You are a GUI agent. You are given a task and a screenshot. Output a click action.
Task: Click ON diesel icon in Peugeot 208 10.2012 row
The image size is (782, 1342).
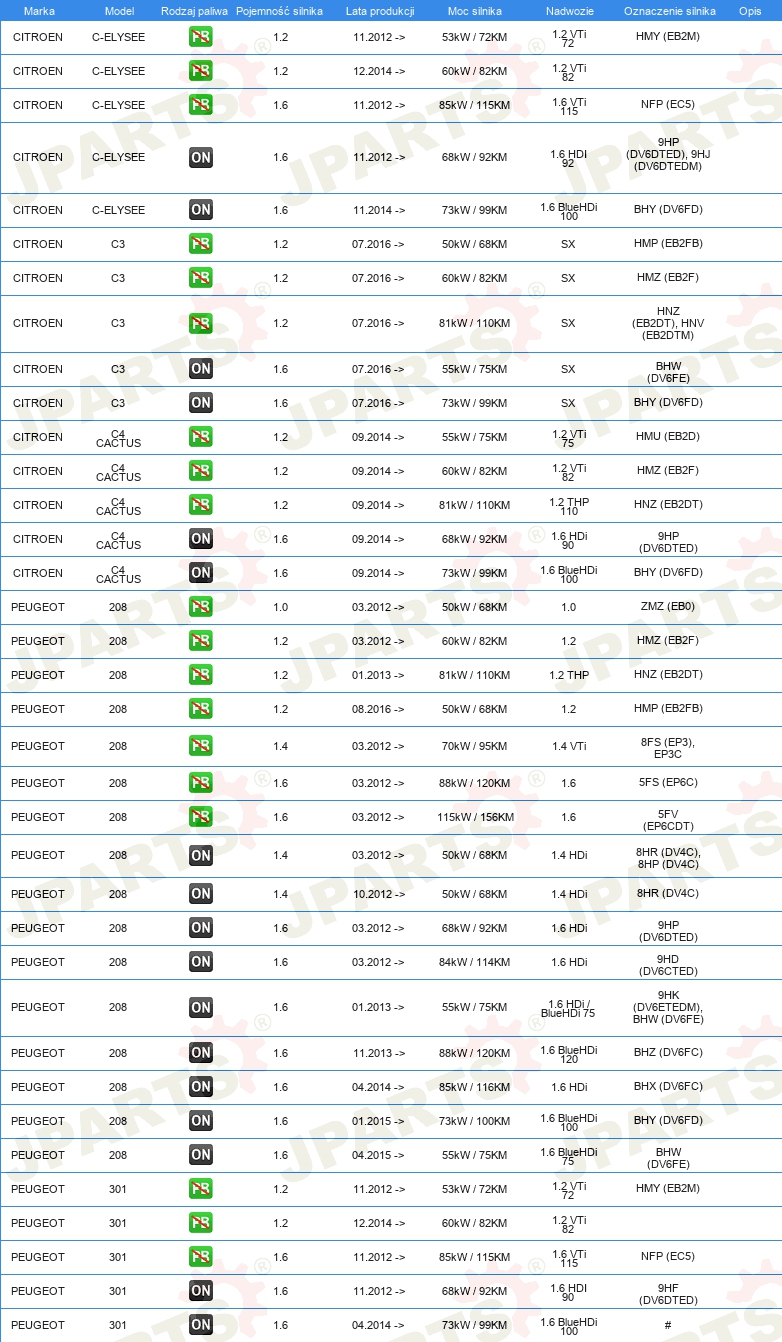201,894
